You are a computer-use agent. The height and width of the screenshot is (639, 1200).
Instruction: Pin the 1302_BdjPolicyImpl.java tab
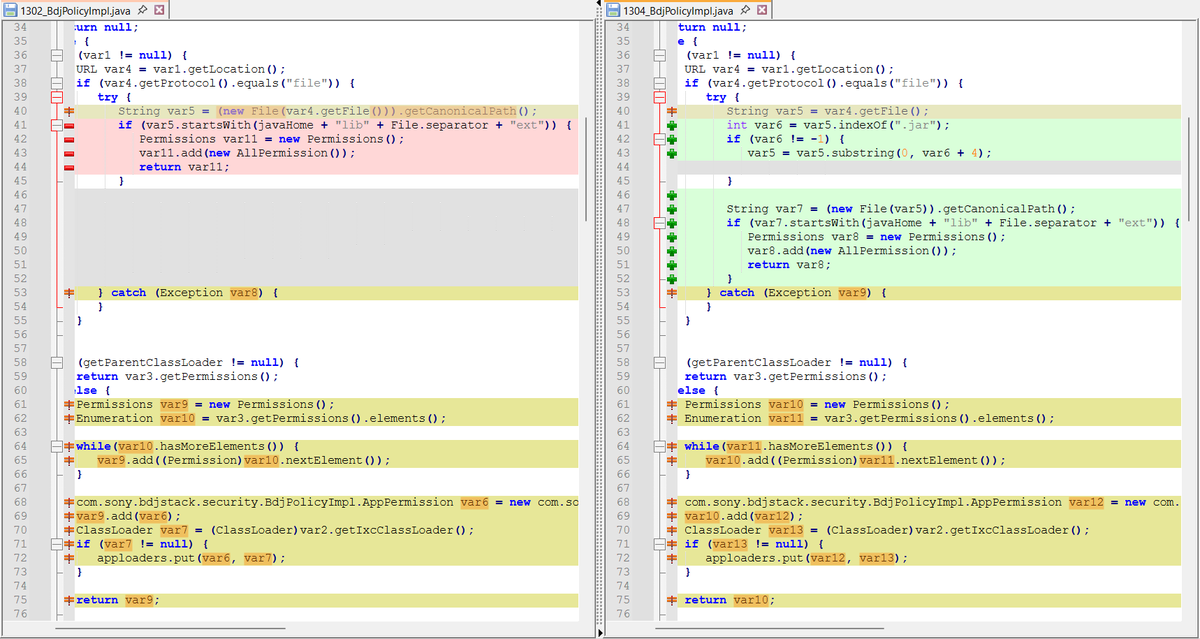[144, 10]
